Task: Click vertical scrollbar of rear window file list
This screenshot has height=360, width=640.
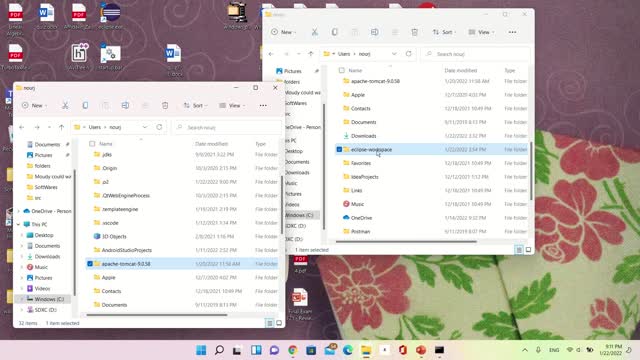Action: pos(531,171)
